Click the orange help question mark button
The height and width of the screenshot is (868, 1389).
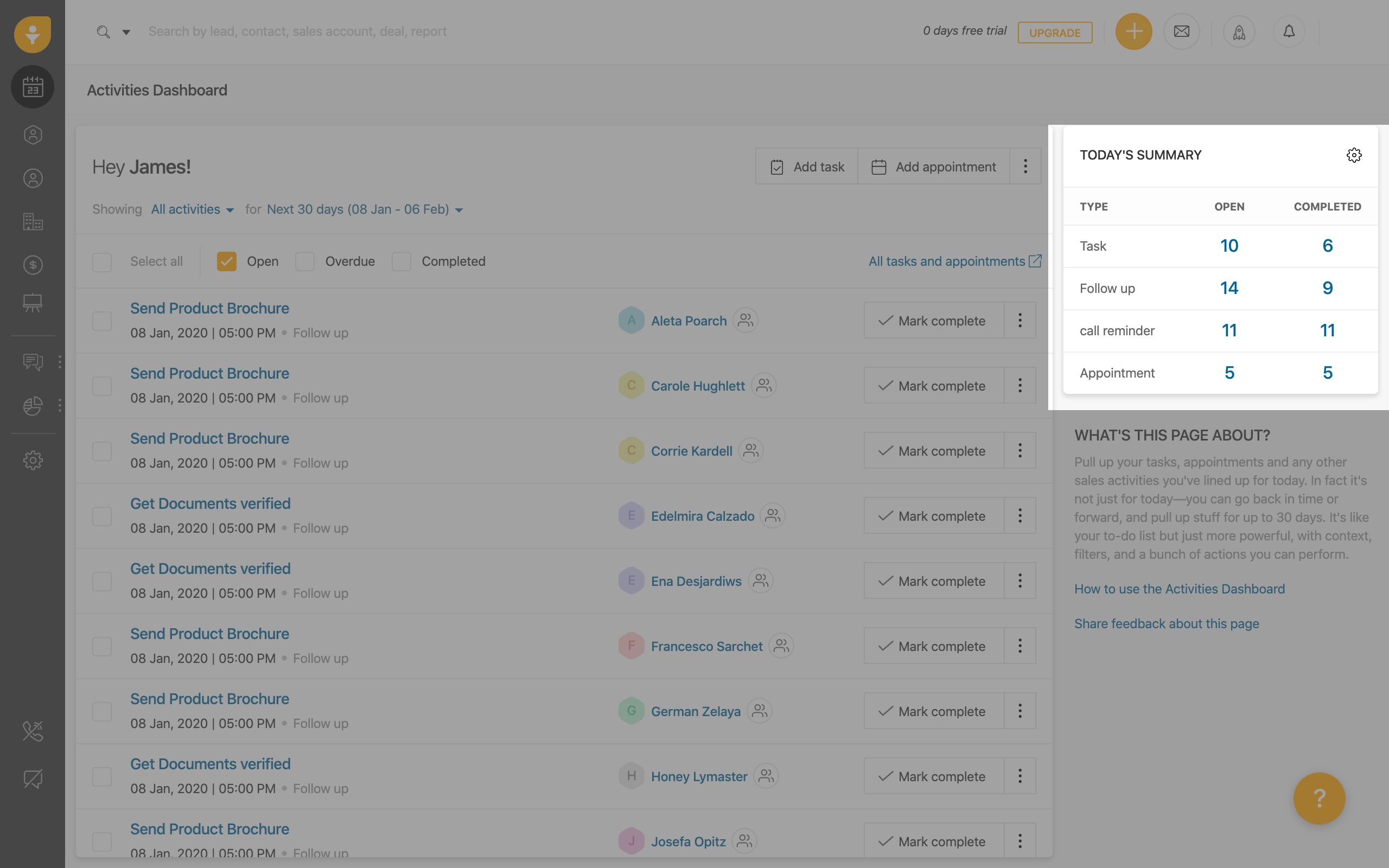[x=1318, y=798]
